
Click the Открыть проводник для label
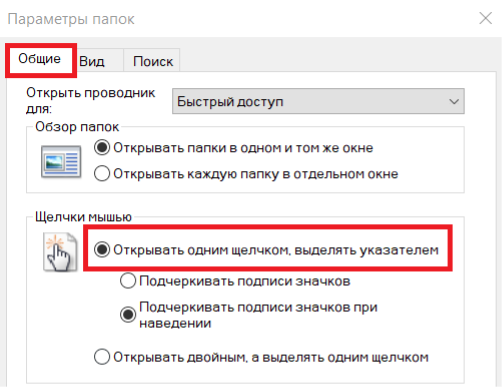tap(91, 101)
